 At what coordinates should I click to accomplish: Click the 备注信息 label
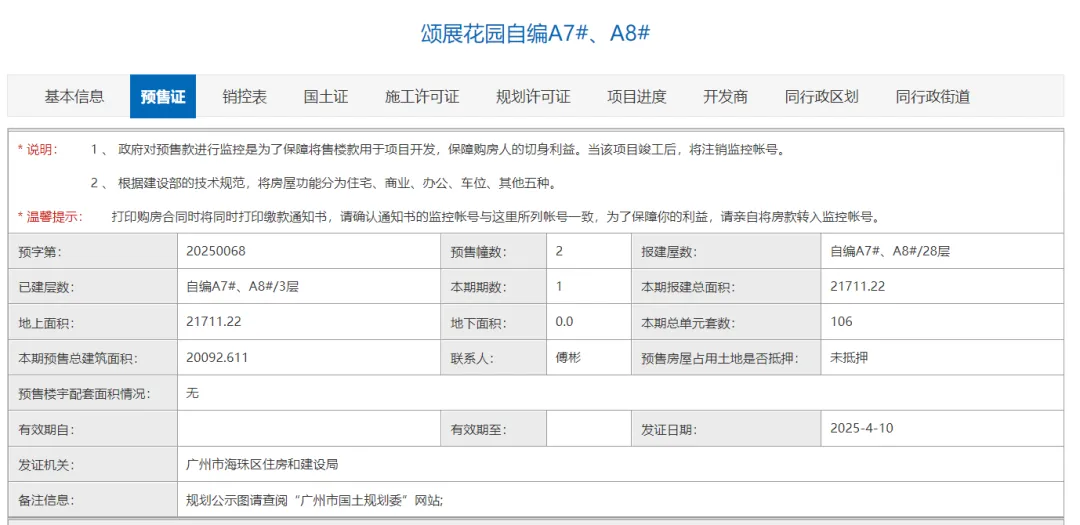[46, 501]
